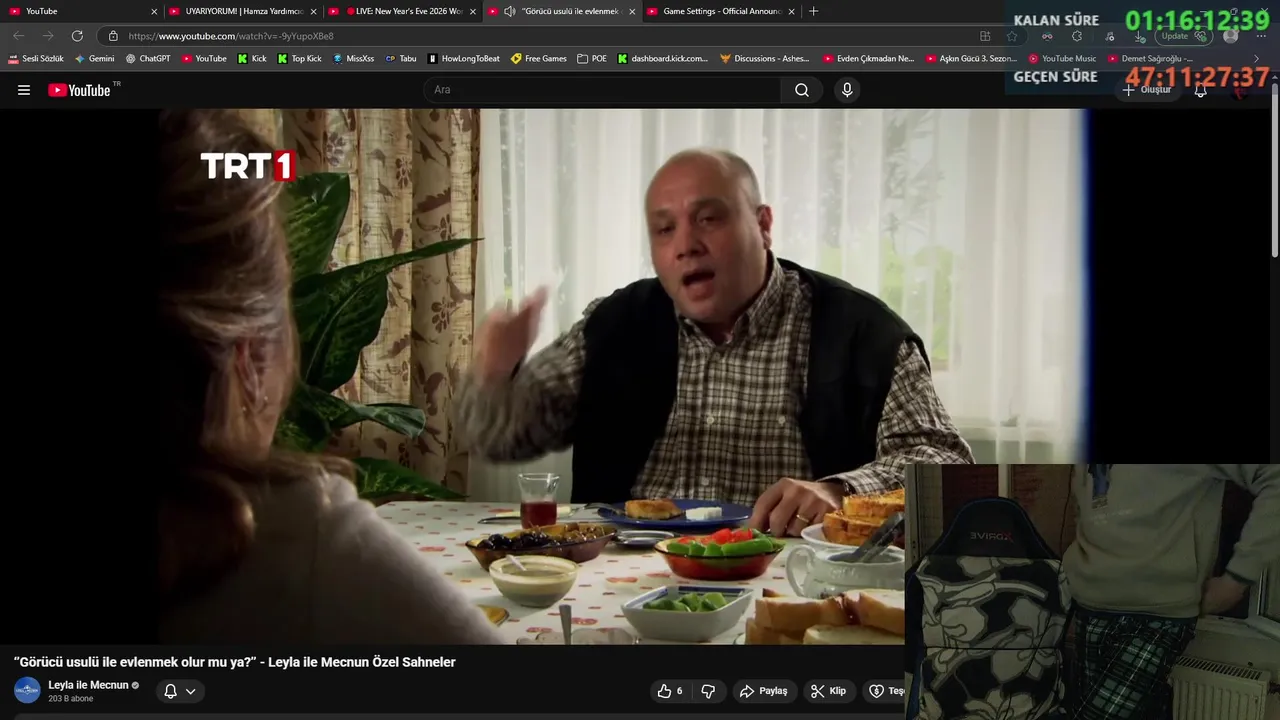Open 'Evden Çıkmadan Ne...' bookmark
1280x720 pixels.
tap(869, 59)
